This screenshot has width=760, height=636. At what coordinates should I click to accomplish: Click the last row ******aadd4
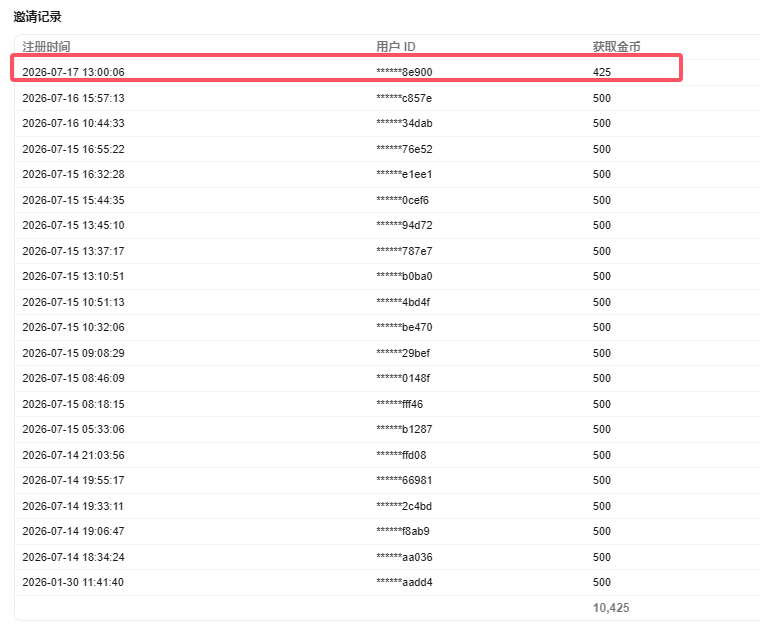[387, 582]
